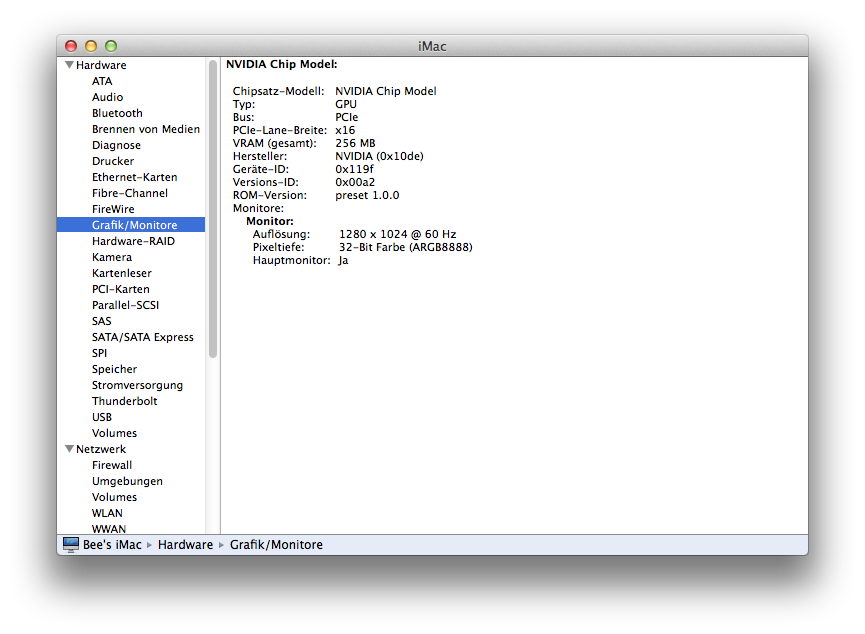Select Thunderbolt in the list
Viewport: 865px width, 634px height.
point(125,401)
